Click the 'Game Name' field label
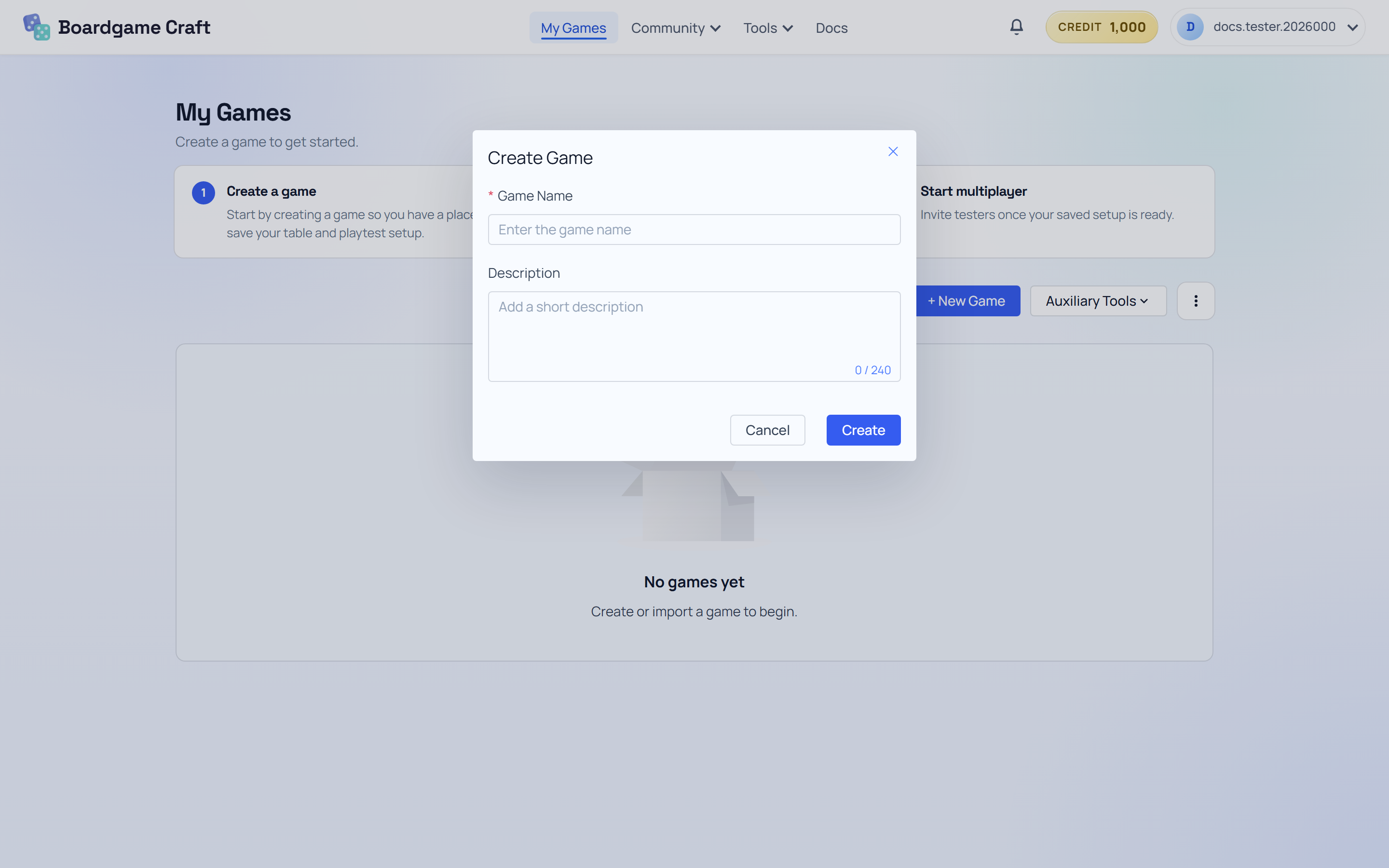This screenshot has width=1389, height=868. click(x=535, y=196)
